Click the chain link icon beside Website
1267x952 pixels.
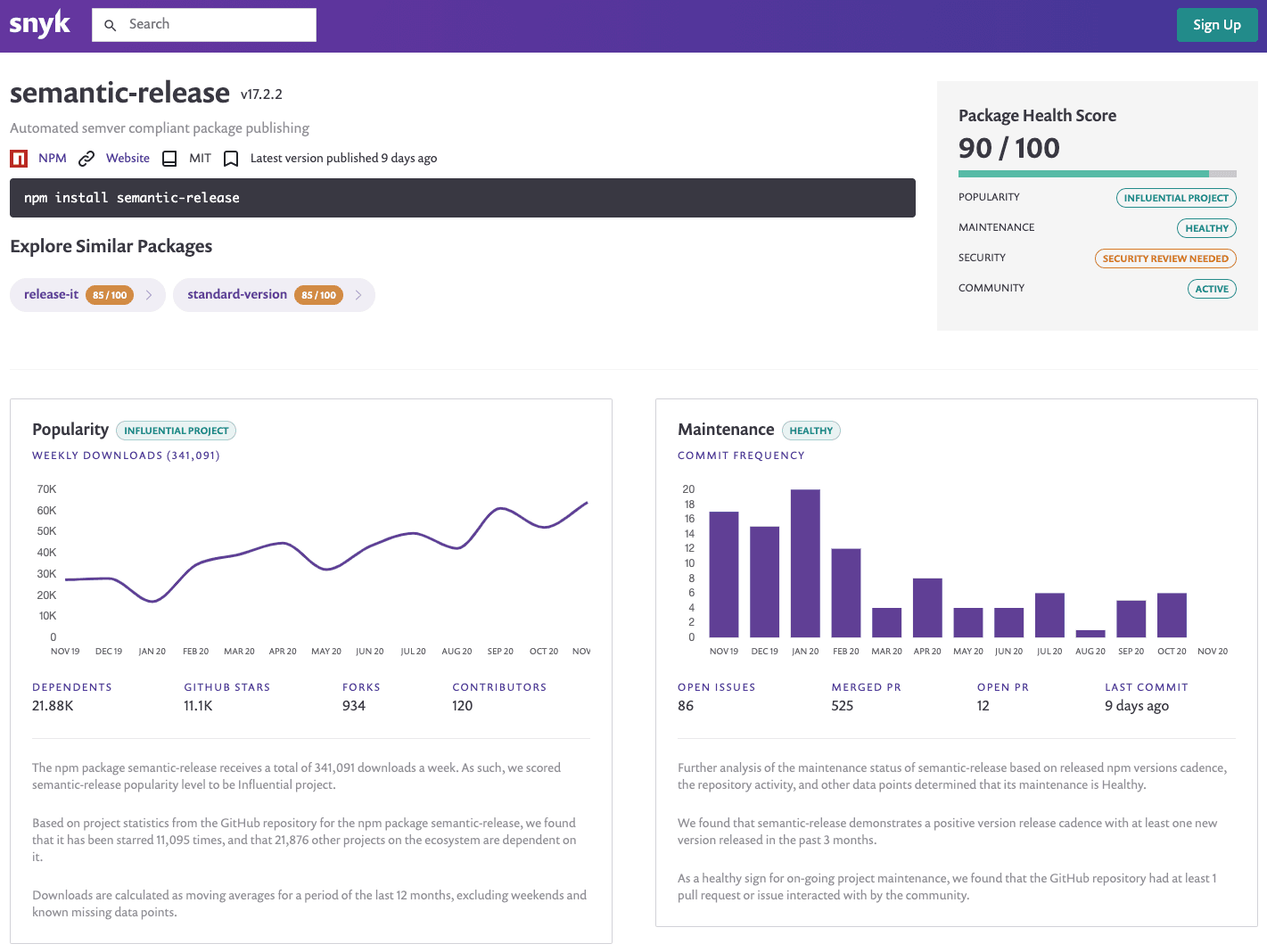tap(86, 159)
